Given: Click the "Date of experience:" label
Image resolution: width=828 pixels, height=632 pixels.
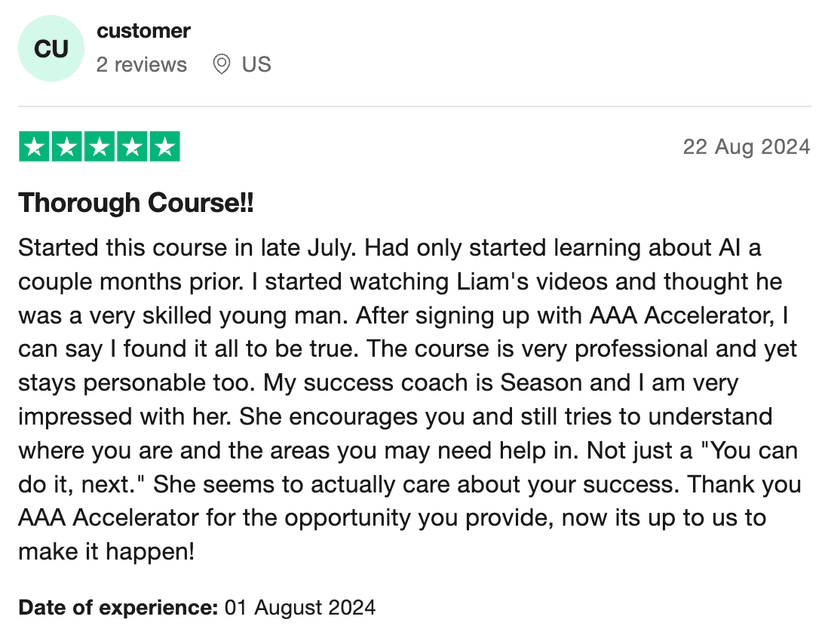Looking at the screenshot, I should (x=118, y=607).
